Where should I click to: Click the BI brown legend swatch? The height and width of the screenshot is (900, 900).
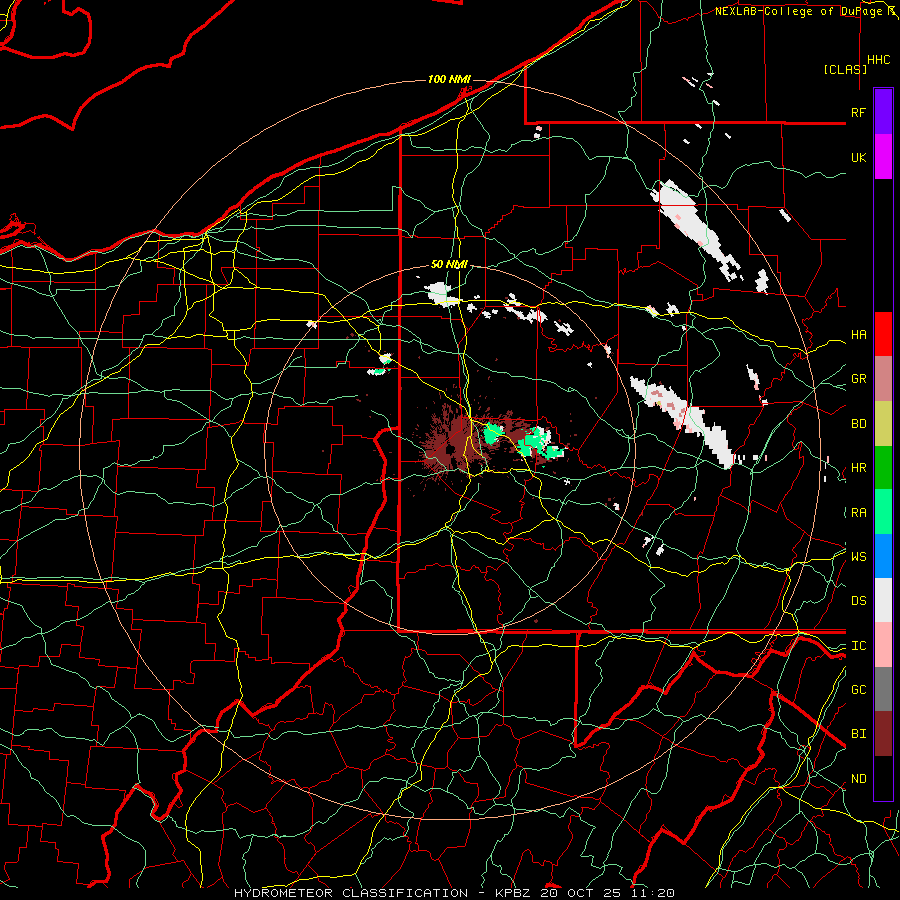pyautogui.click(x=883, y=734)
